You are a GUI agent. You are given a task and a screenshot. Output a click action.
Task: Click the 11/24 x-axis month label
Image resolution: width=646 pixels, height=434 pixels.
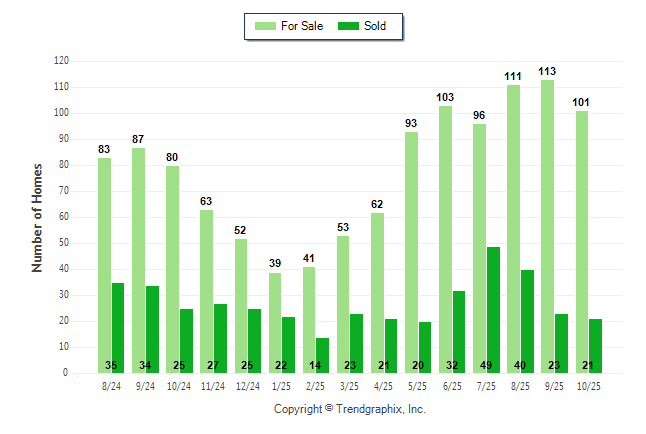coord(214,383)
